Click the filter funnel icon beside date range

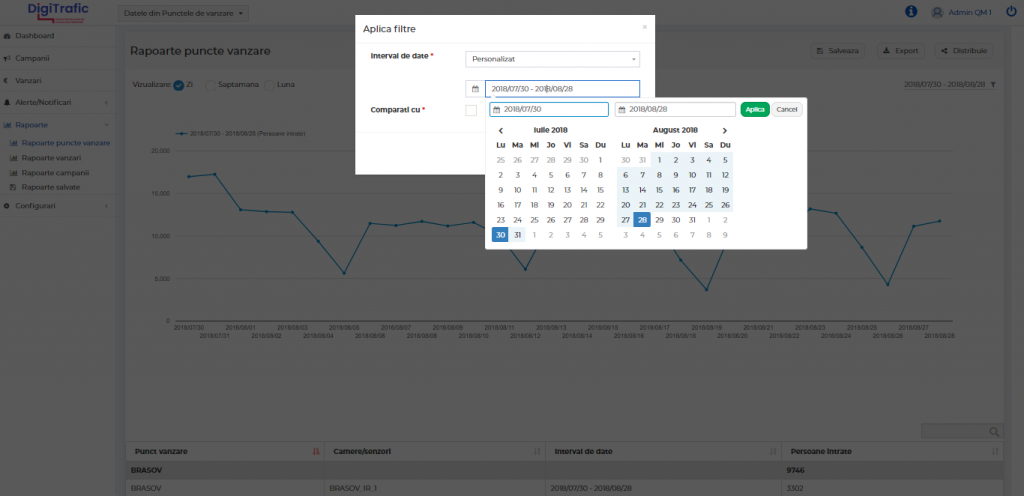pyautogui.click(x=993, y=85)
